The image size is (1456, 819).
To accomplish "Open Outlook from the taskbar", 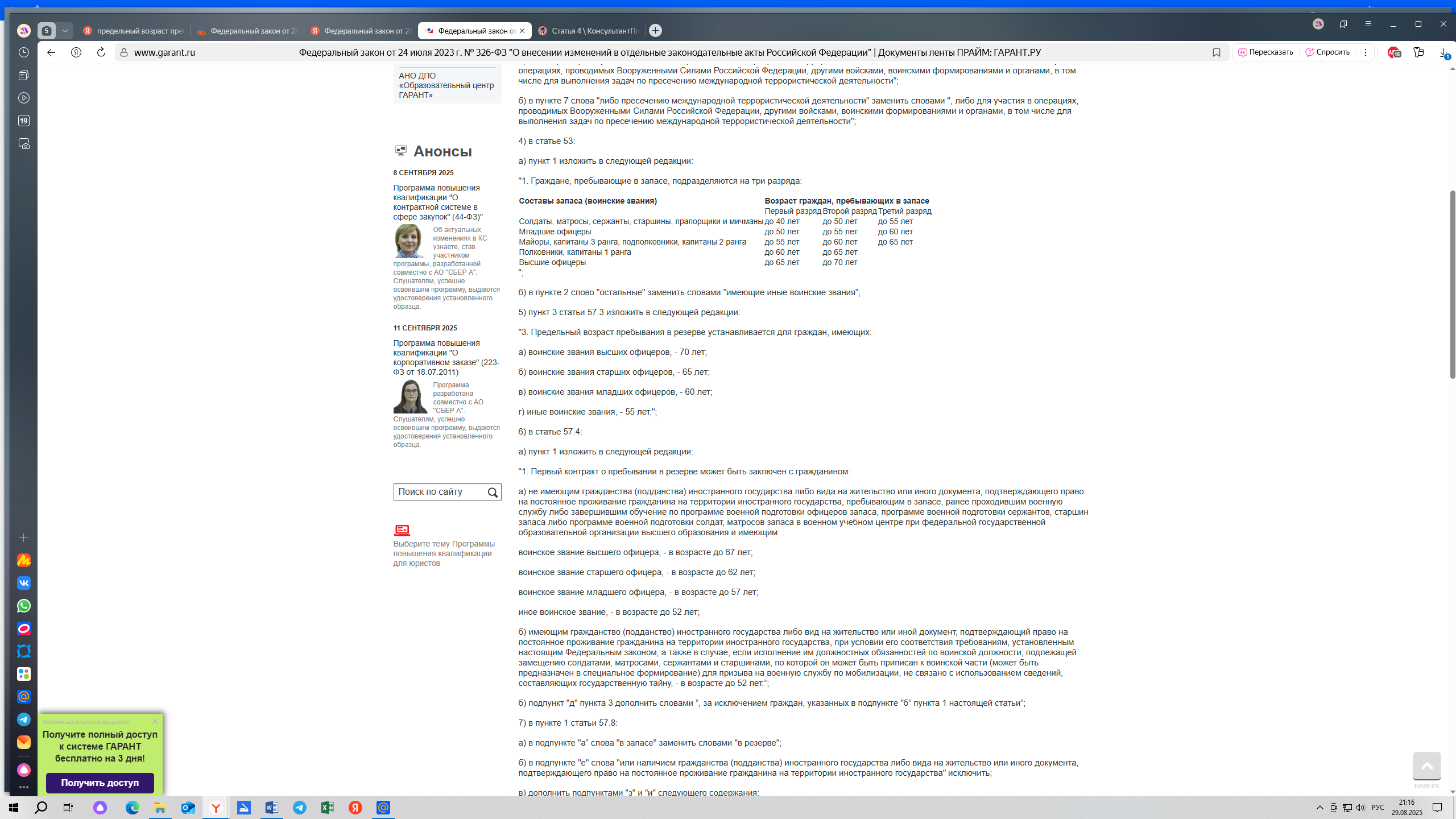I will point(188,808).
